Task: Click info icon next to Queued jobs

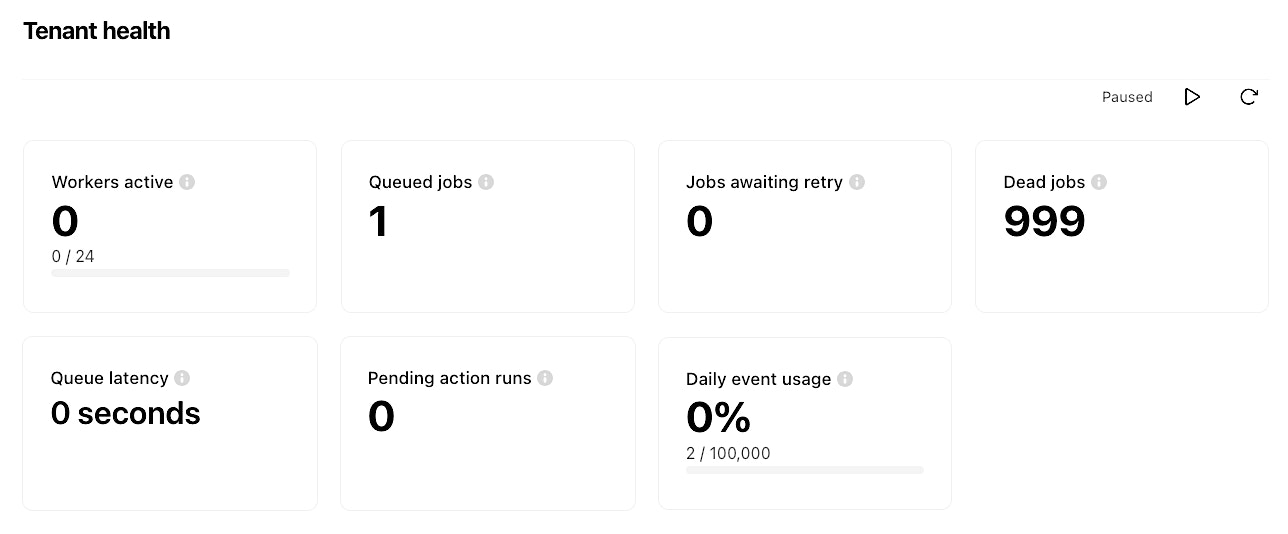Action: [486, 182]
